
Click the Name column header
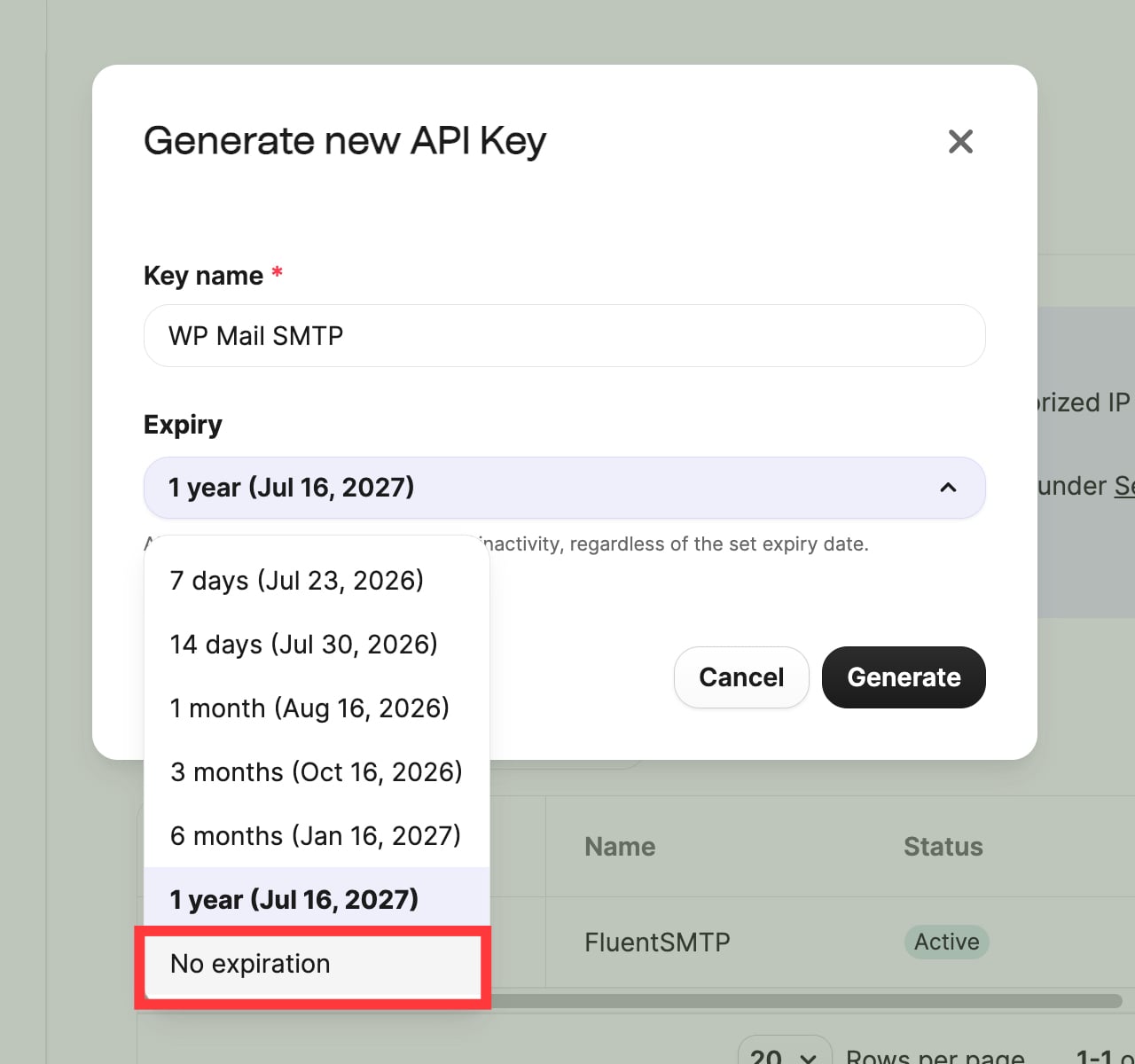[620, 847]
